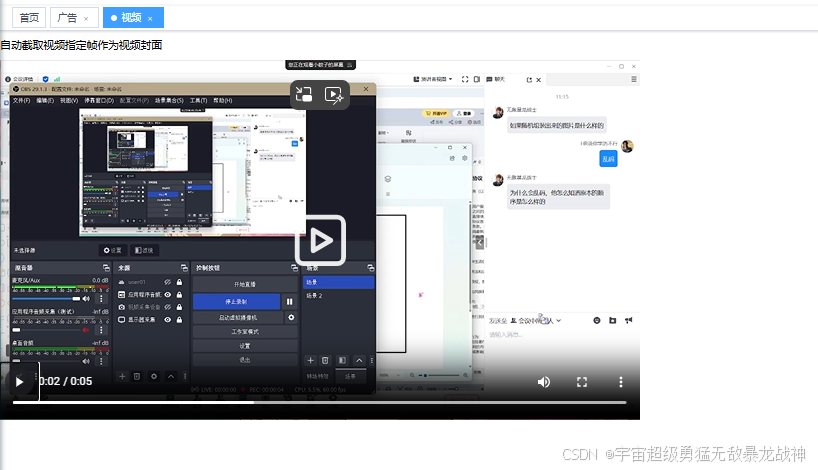The image size is (818, 470).
Task: Mute the video with the speaker icon
Action: pyautogui.click(x=544, y=382)
